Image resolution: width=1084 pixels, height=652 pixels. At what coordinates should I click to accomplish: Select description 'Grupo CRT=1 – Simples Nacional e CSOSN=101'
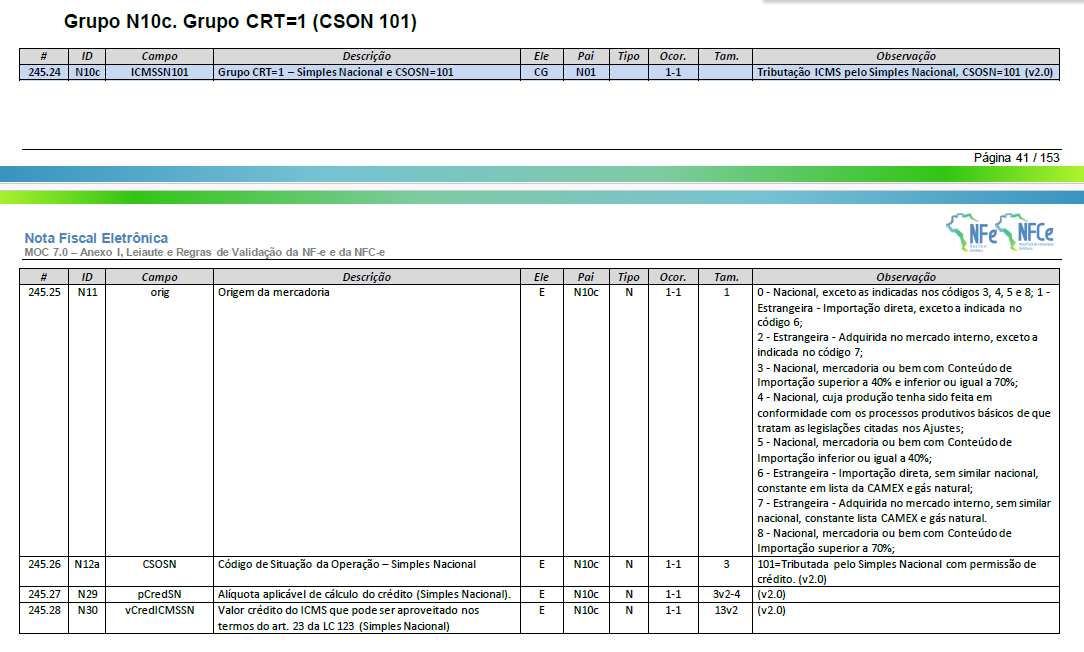(336, 72)
